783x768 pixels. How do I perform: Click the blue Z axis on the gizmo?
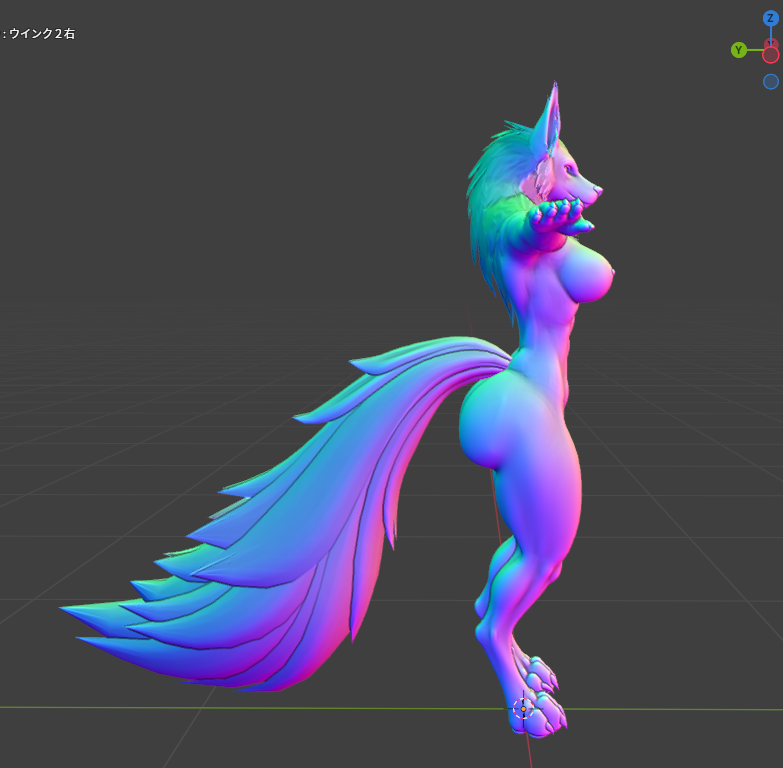click(770, 19)
